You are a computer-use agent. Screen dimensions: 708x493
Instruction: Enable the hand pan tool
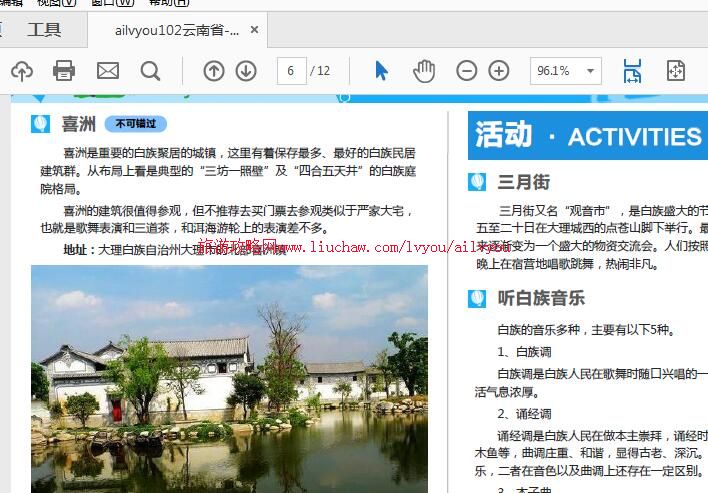coord(424,70)
